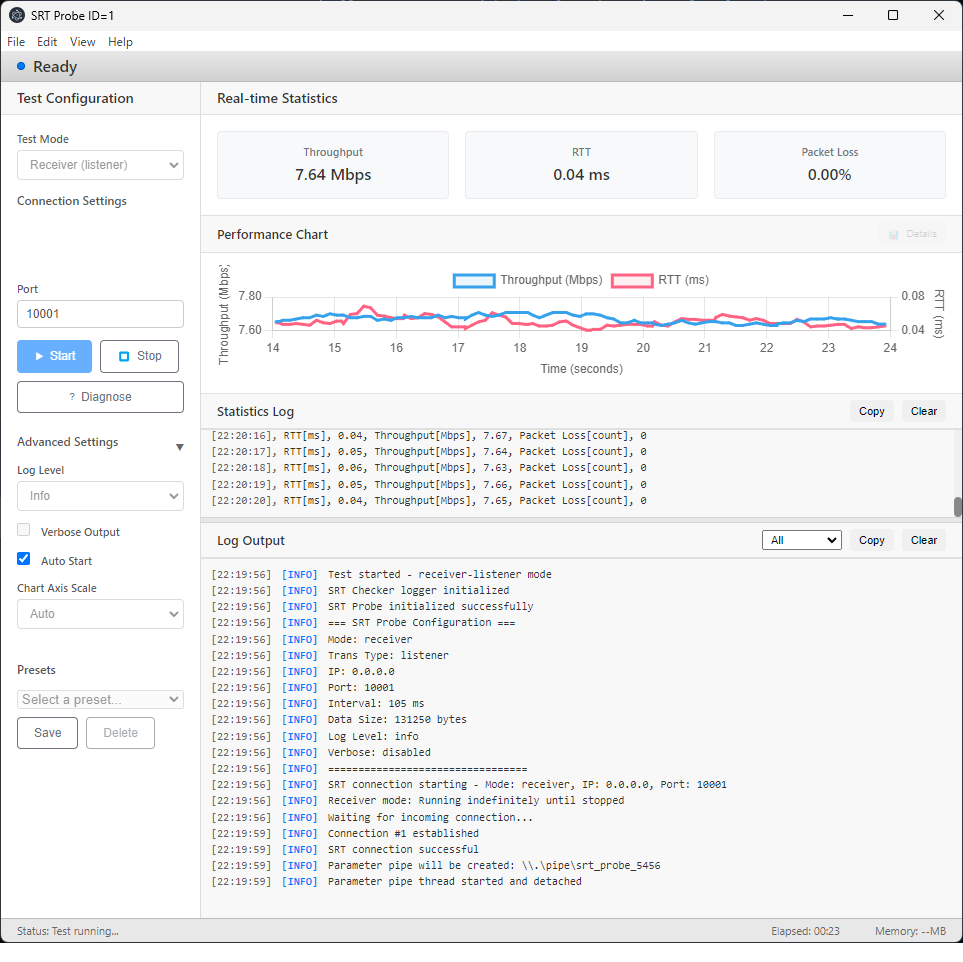Open the Chart Axis Scale dropdown
Screen dimensions: 963x962
[x=100, y=614]
